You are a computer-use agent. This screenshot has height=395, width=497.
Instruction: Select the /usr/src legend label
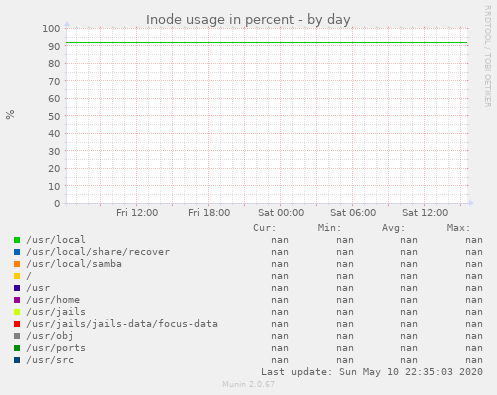[x=50, y=360]
